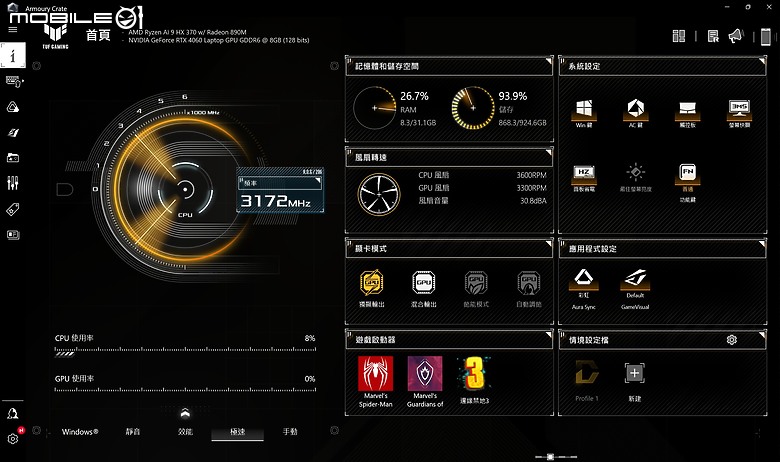This screenshot has height=462, width=780.
Task: Select 混合輸出 GPU mode
Action: 424,288
